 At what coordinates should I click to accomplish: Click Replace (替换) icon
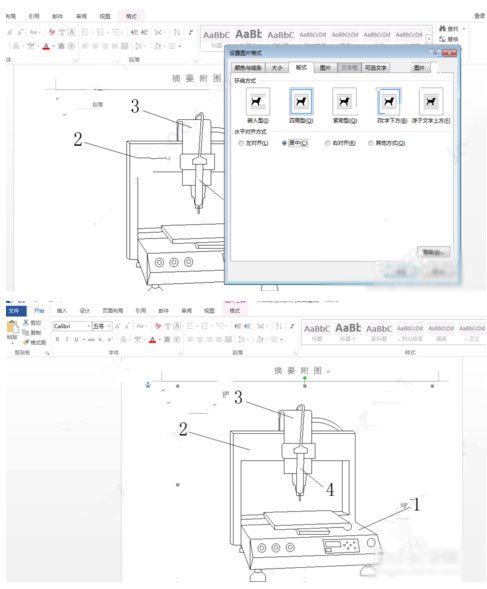point(443,39)
